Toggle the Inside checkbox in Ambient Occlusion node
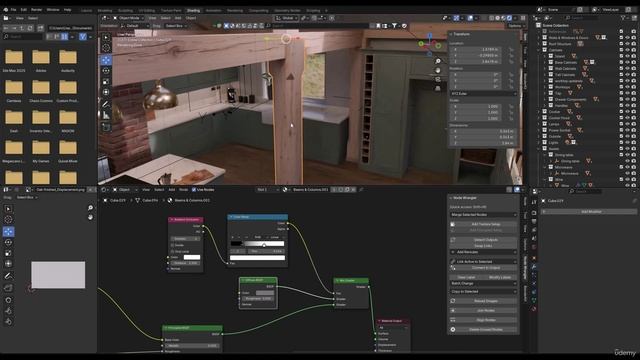This screenshot has width=640, height=360. (173, 245)
